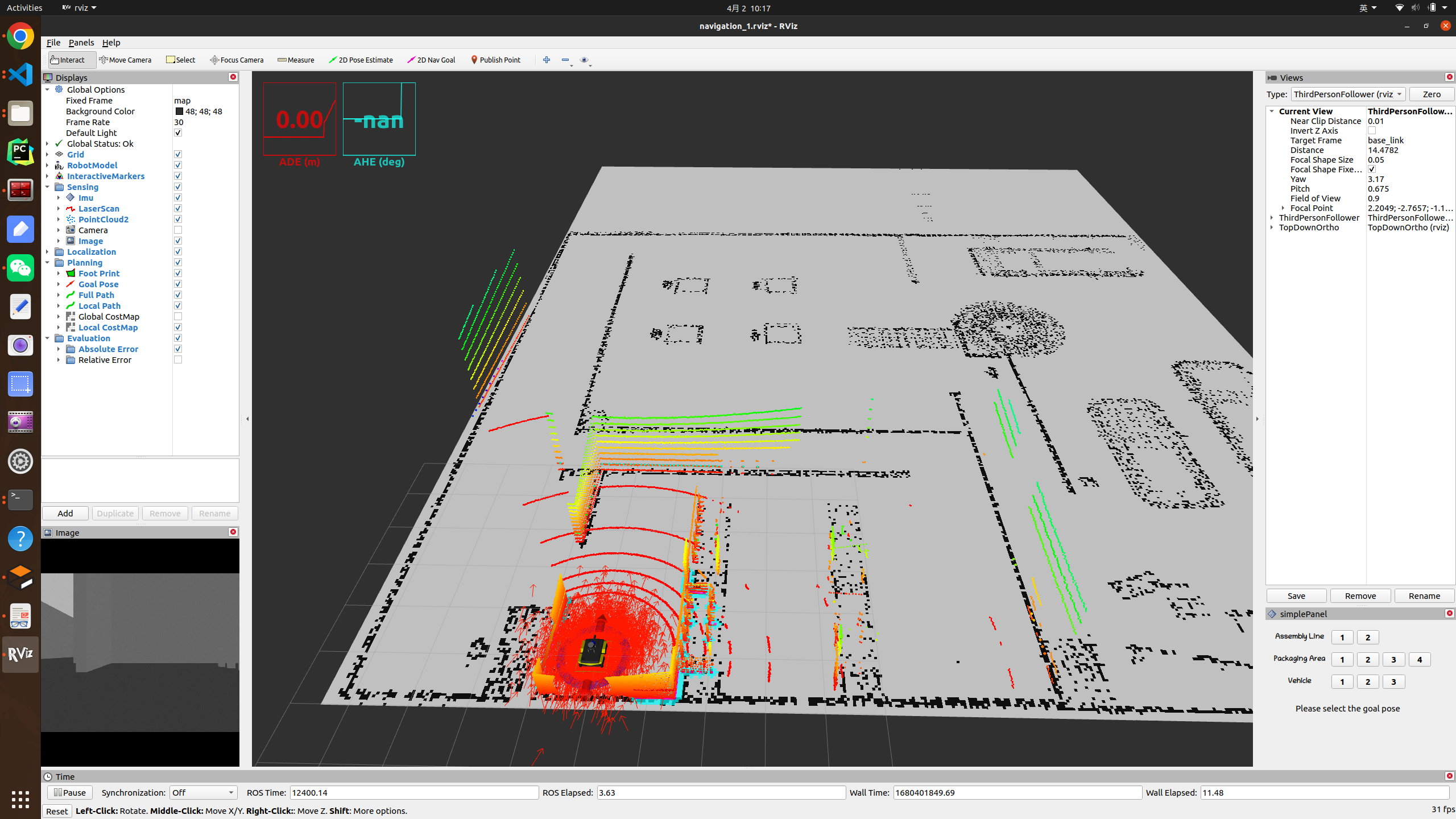Click the 2D Pose Estimate tool

point(361,60)
